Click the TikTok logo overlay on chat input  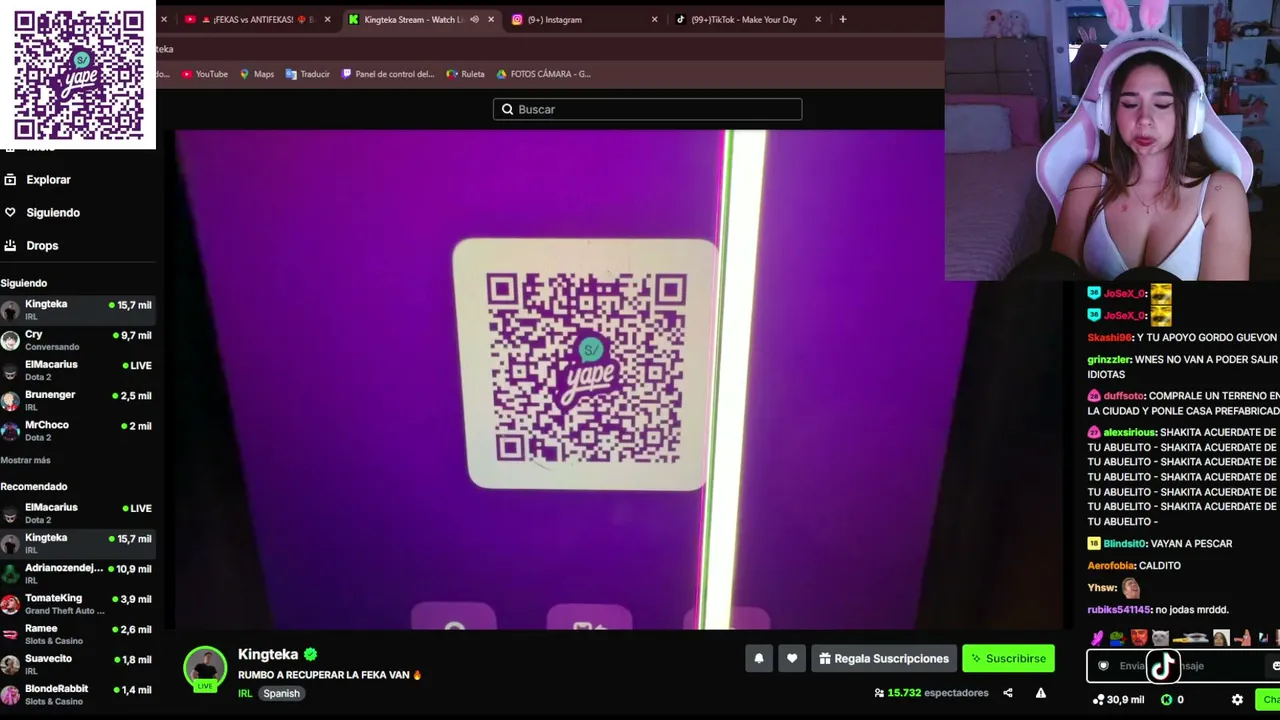tap(1162, 666)
